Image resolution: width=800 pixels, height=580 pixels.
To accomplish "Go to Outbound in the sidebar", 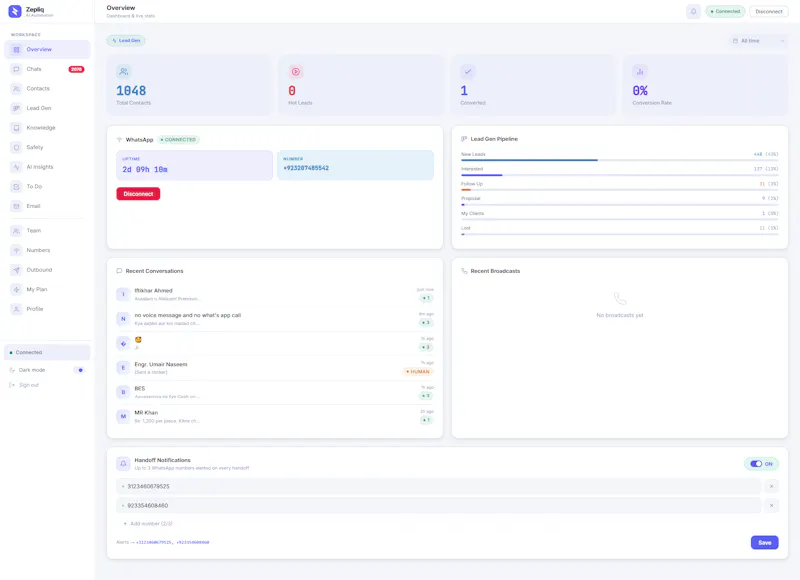I will point(47,270).
